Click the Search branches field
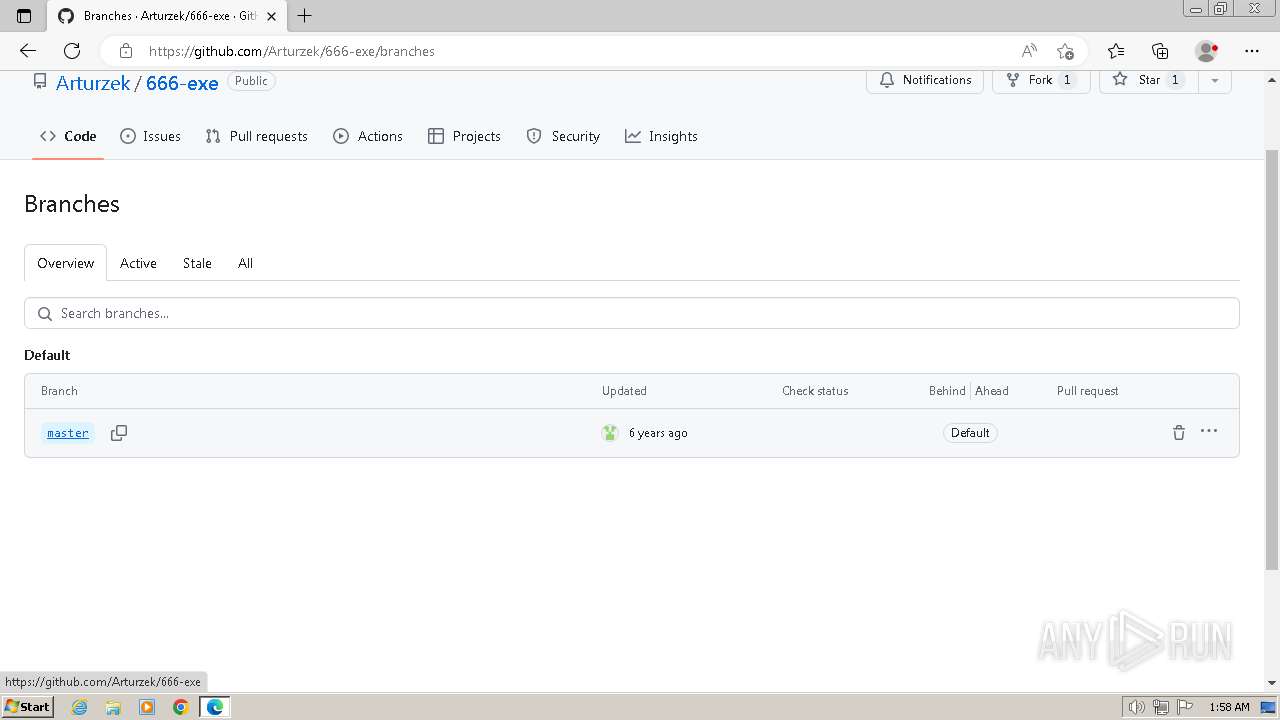1280x720 pixels. point(632,313)
